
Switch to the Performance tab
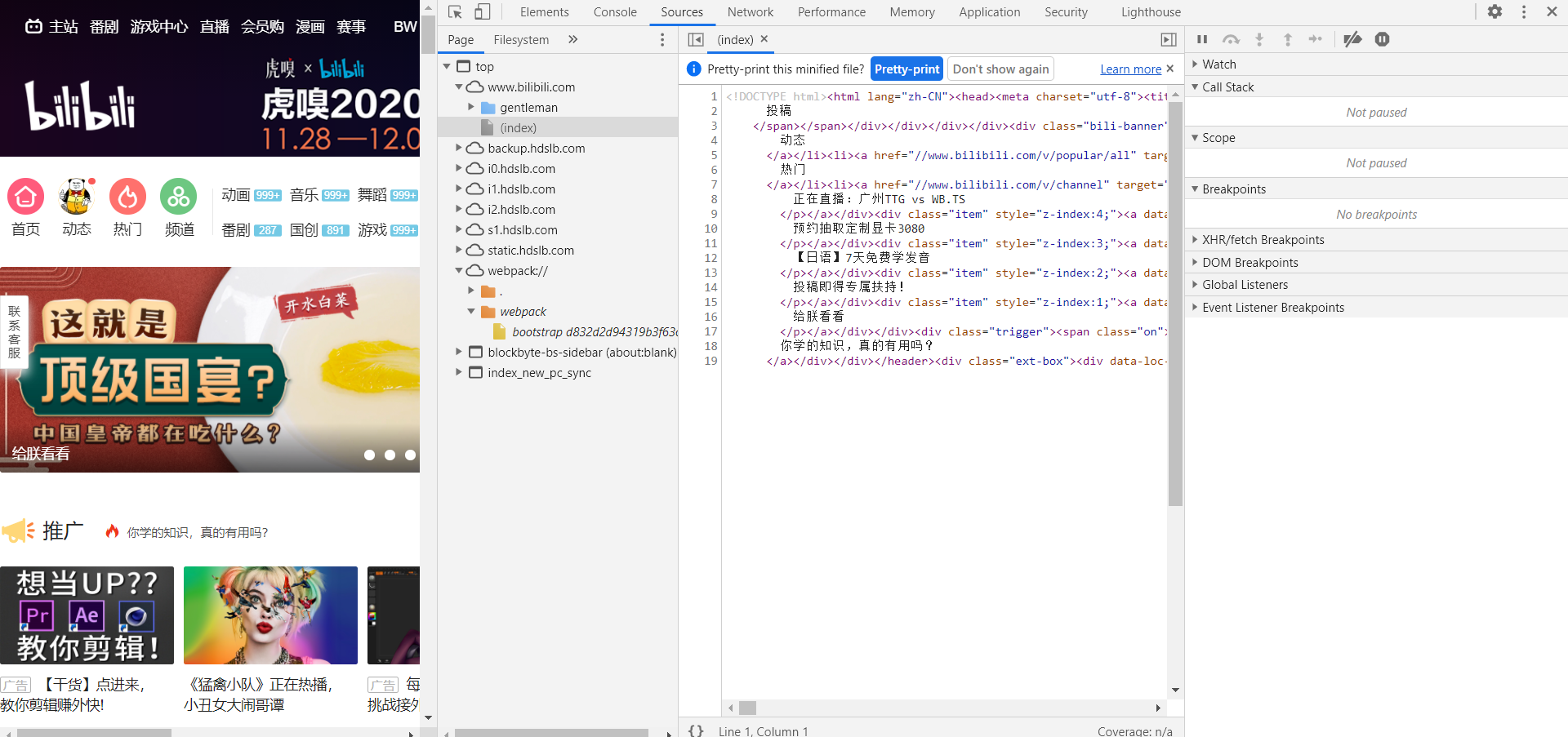(x=831, y=12)
